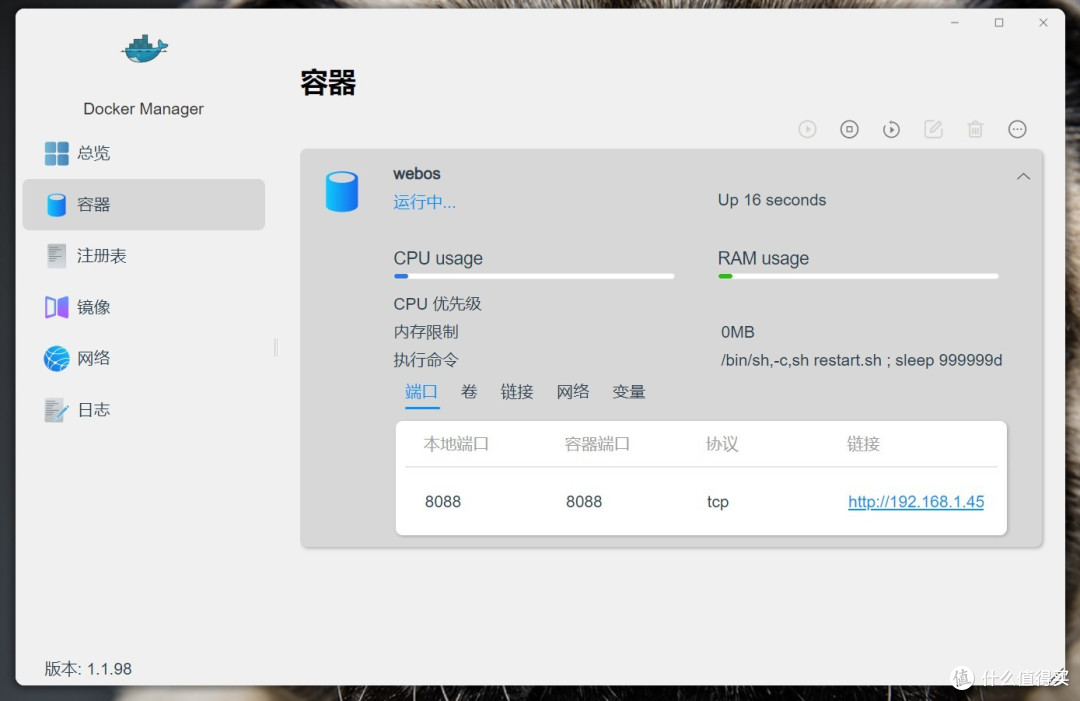Viewport: 1080px width, 701px height.
Task: Restart the webos container
Action: (891, 128)
